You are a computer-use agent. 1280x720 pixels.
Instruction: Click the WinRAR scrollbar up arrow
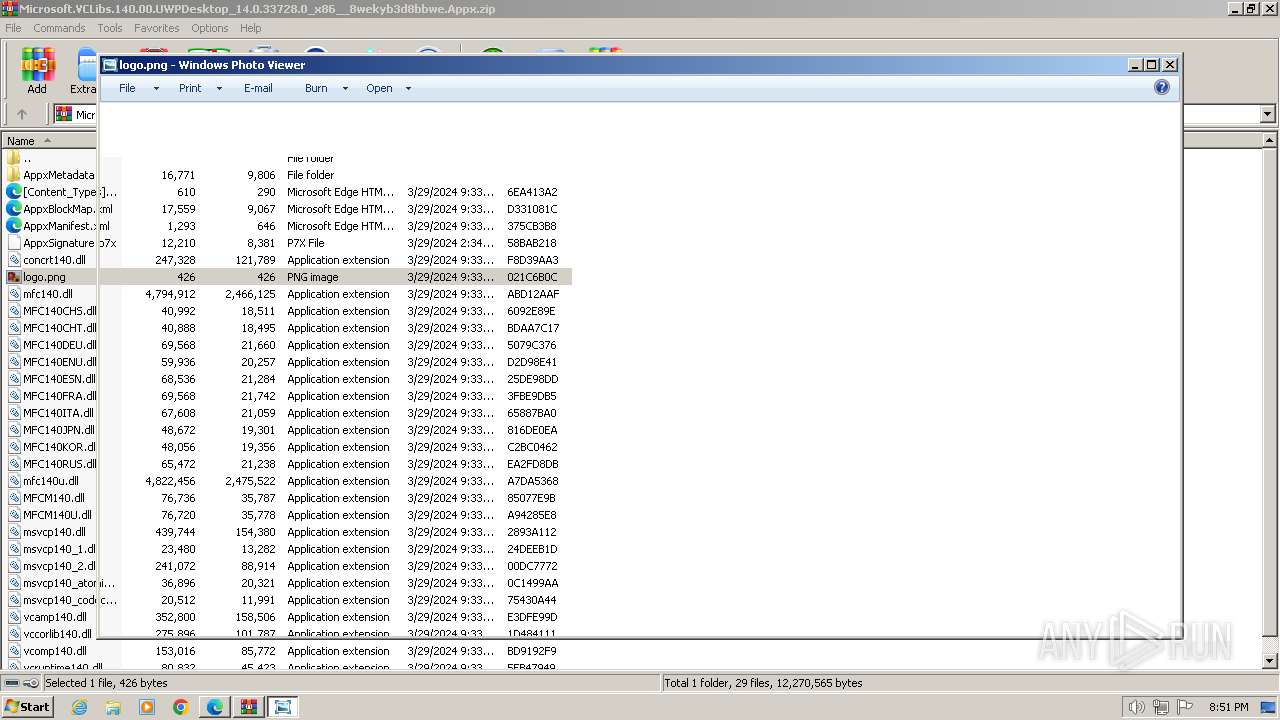point(1271,142)
